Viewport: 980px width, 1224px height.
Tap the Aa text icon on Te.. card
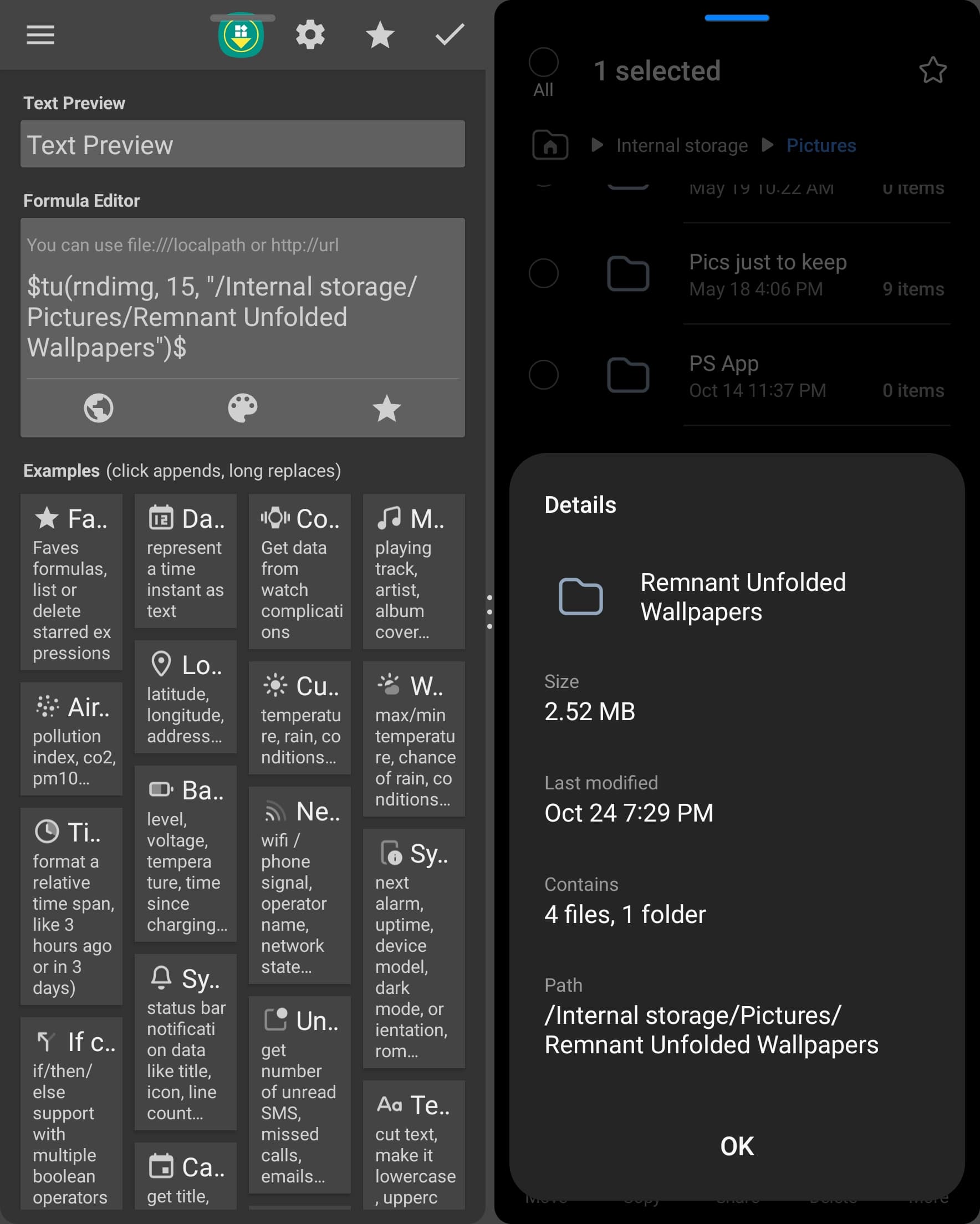pos(390,1105)
